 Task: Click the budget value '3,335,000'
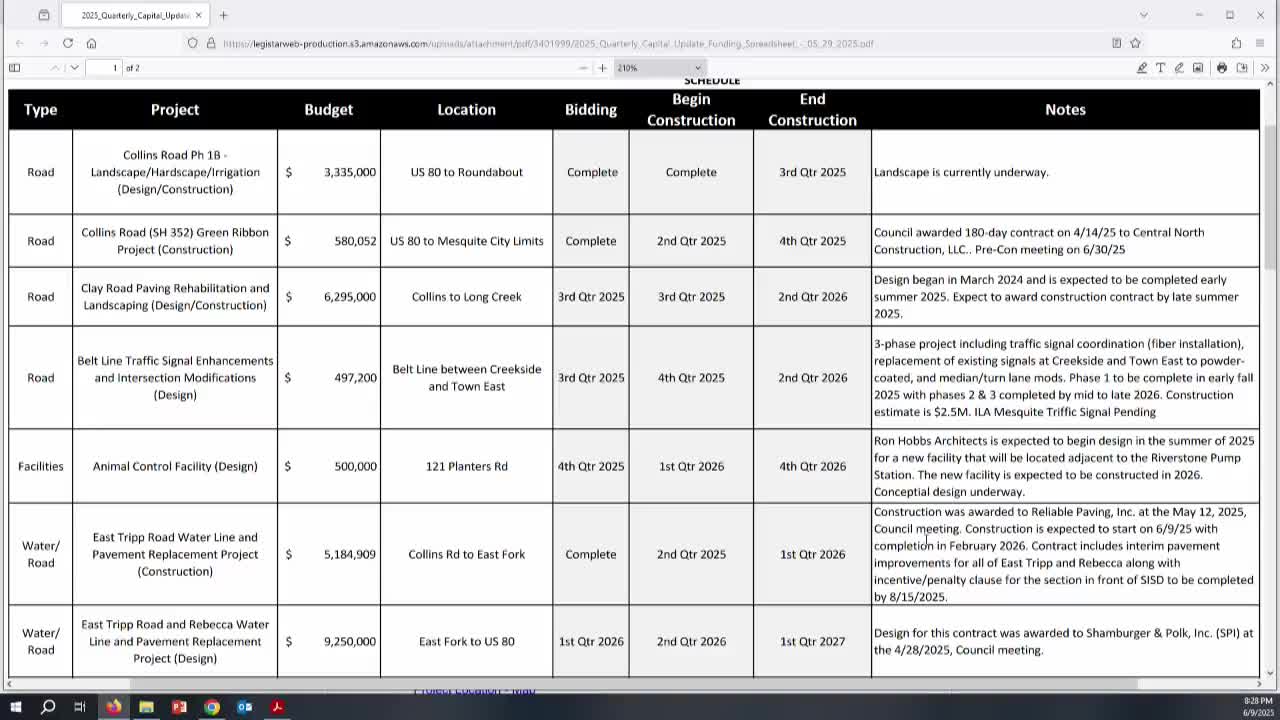tap(350, 172)
